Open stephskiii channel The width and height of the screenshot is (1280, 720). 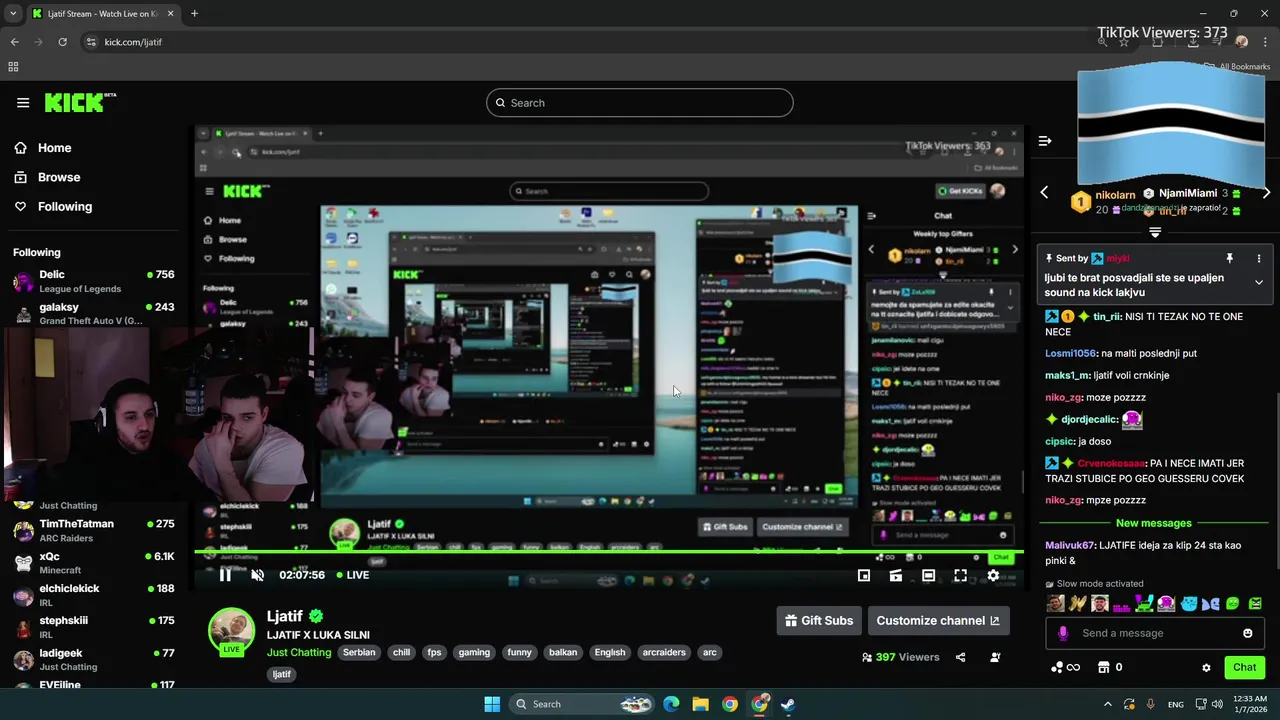(x=93, y=627)
